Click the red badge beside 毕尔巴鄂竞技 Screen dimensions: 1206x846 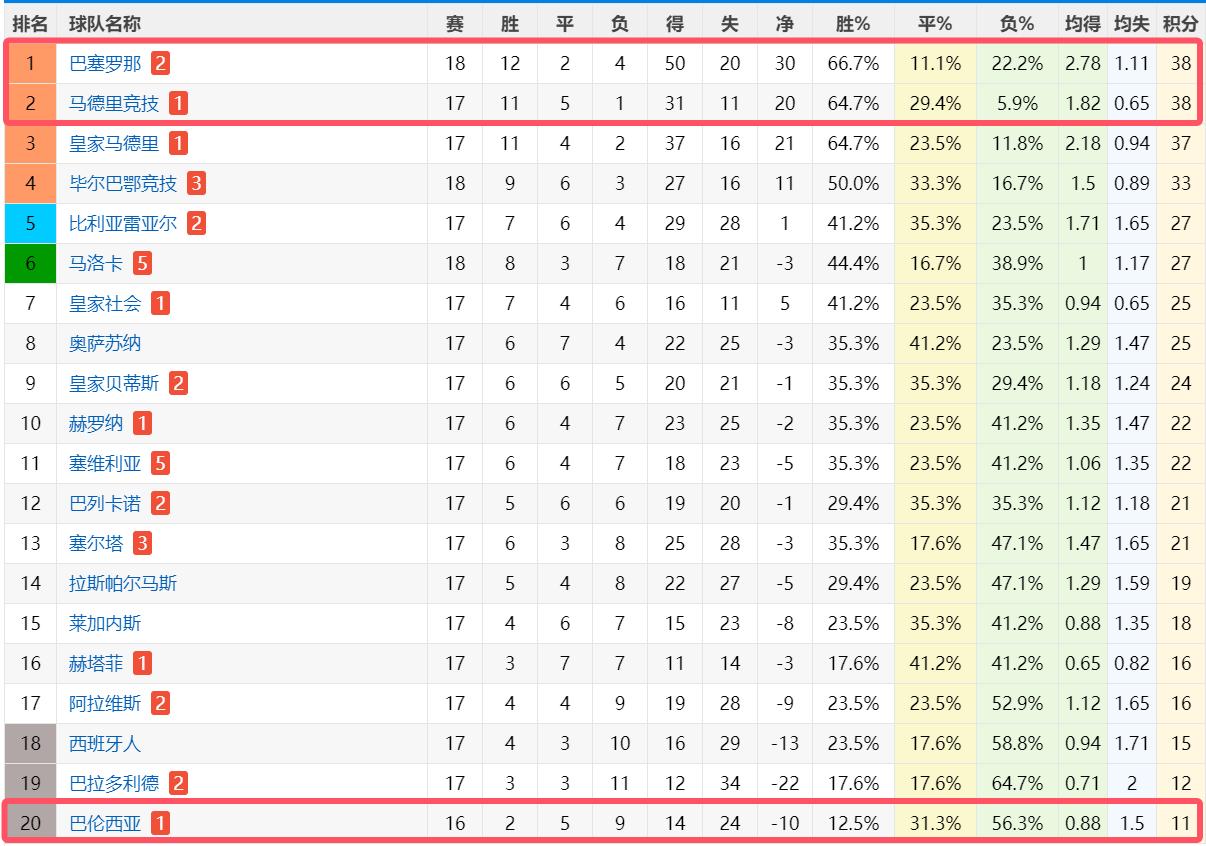point(196,183)
